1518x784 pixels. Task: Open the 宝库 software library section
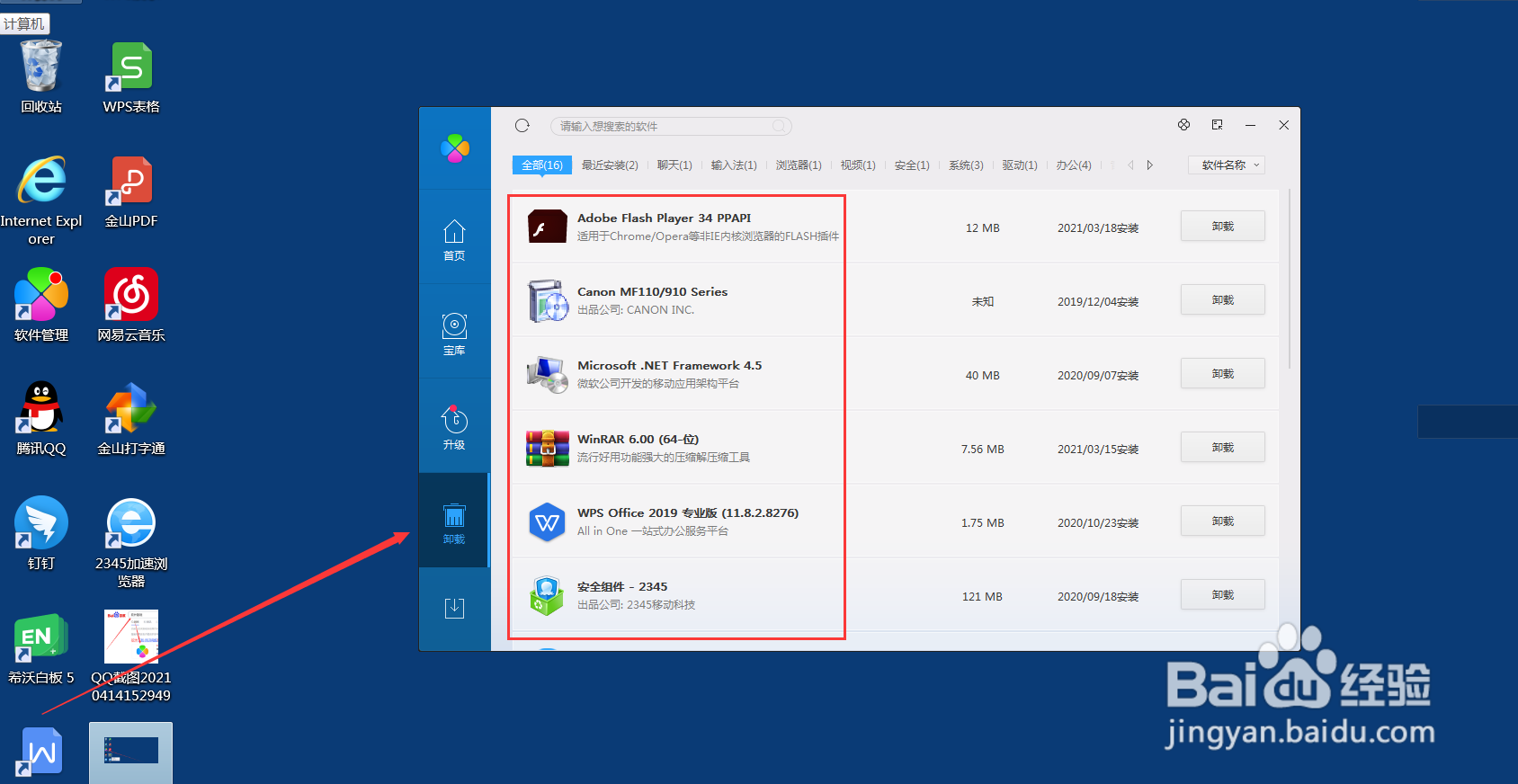pos(454,334)
